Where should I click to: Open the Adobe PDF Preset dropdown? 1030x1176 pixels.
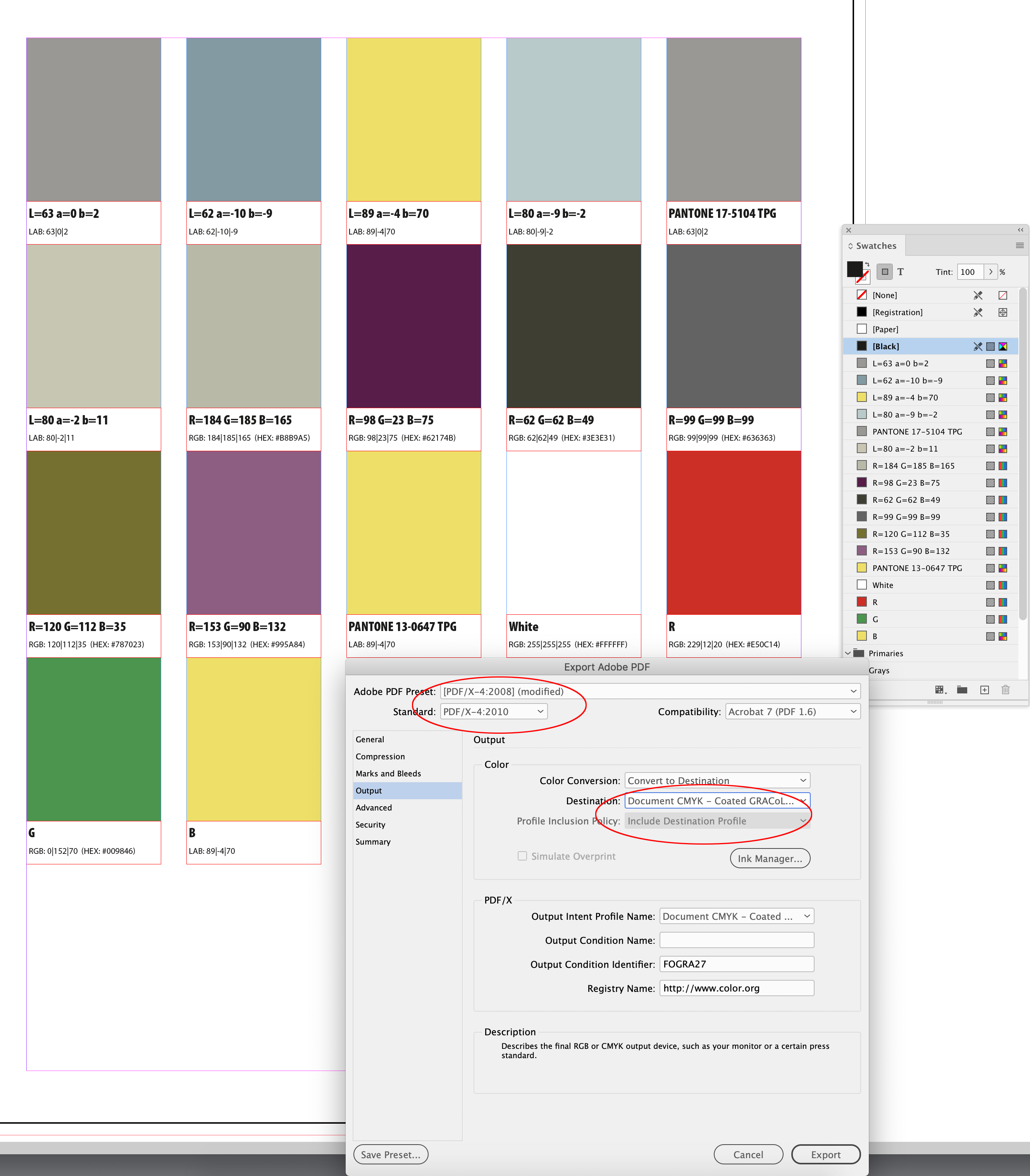click(x=649, y=691)
